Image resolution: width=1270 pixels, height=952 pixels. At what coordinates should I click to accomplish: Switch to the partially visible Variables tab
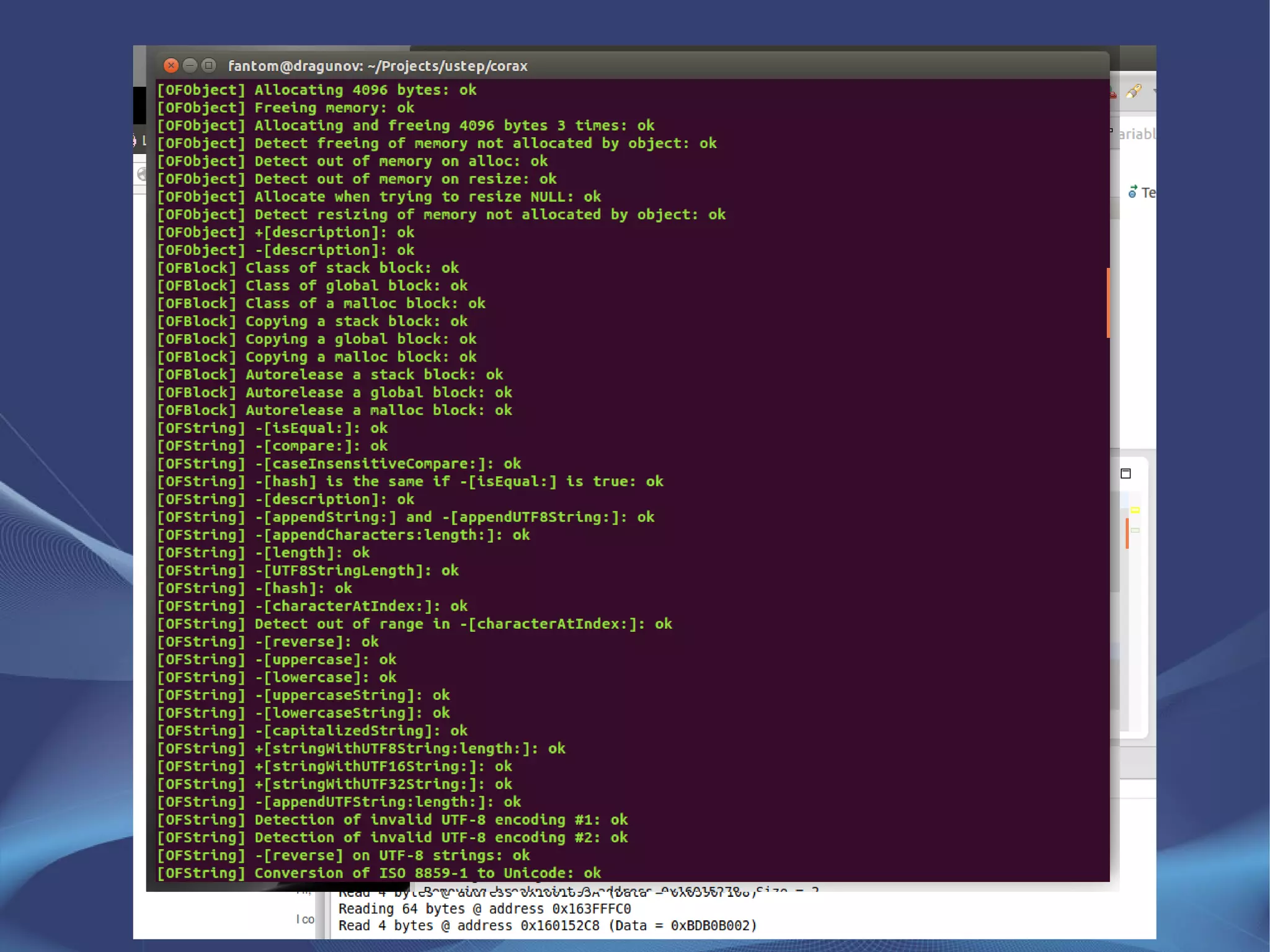(1136, 134)
